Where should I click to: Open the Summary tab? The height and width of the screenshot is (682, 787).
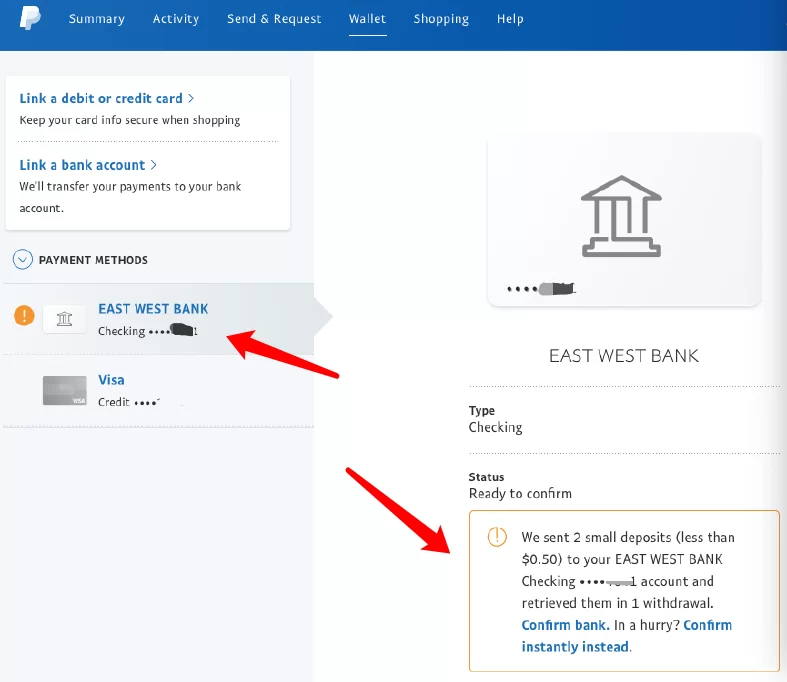coord(97,19)
